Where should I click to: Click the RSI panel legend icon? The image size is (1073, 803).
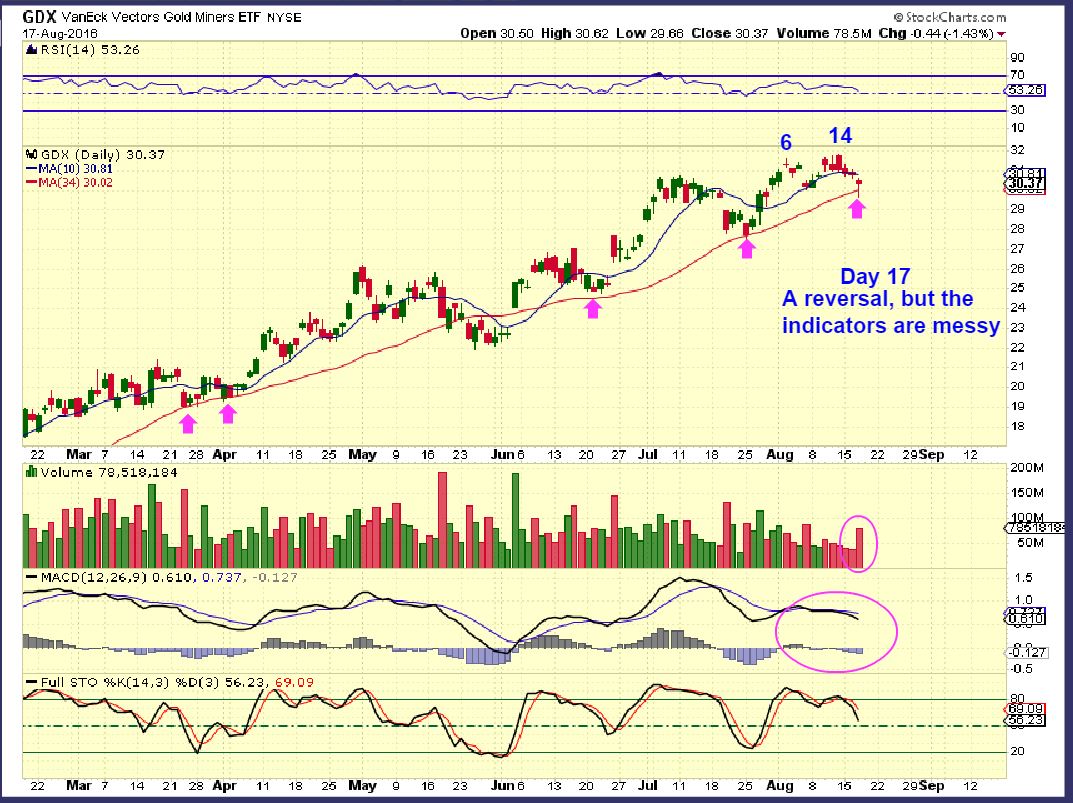(x=31, y=49)
